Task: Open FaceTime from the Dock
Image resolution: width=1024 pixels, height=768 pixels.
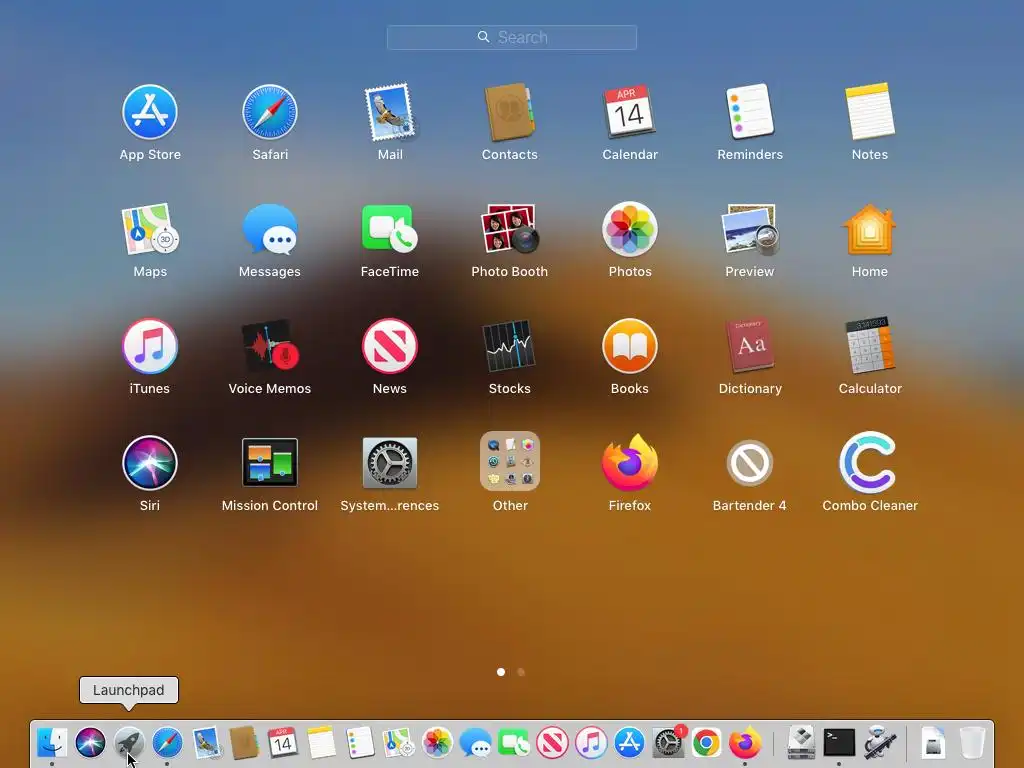Action: click(x=514, y=743)
